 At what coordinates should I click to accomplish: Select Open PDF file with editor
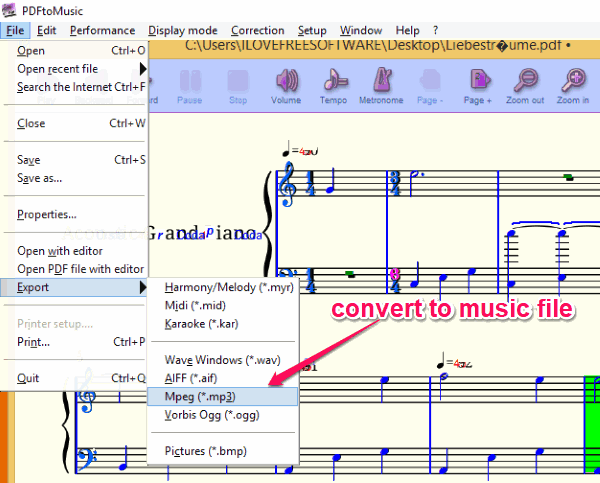(75, 269)
